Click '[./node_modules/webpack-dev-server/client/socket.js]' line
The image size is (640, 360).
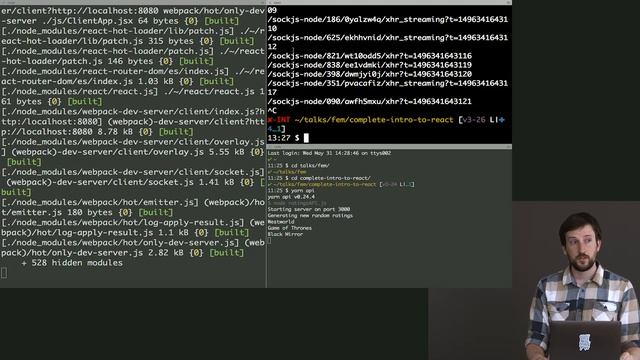point(133,172)
